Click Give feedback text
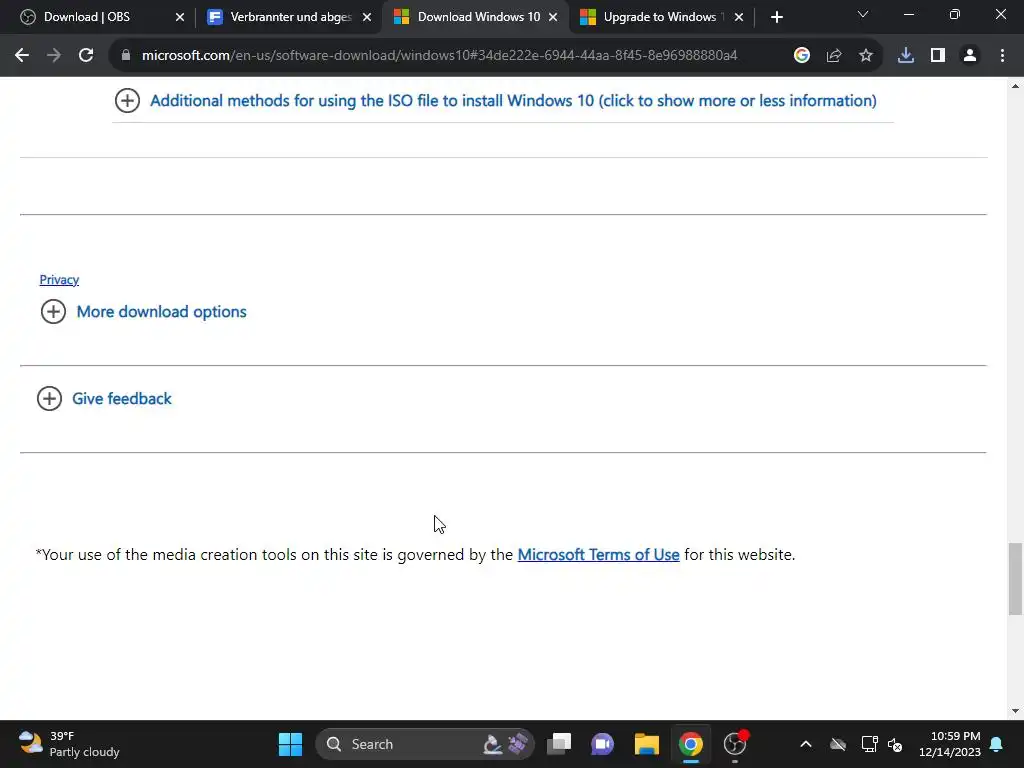 121,398
